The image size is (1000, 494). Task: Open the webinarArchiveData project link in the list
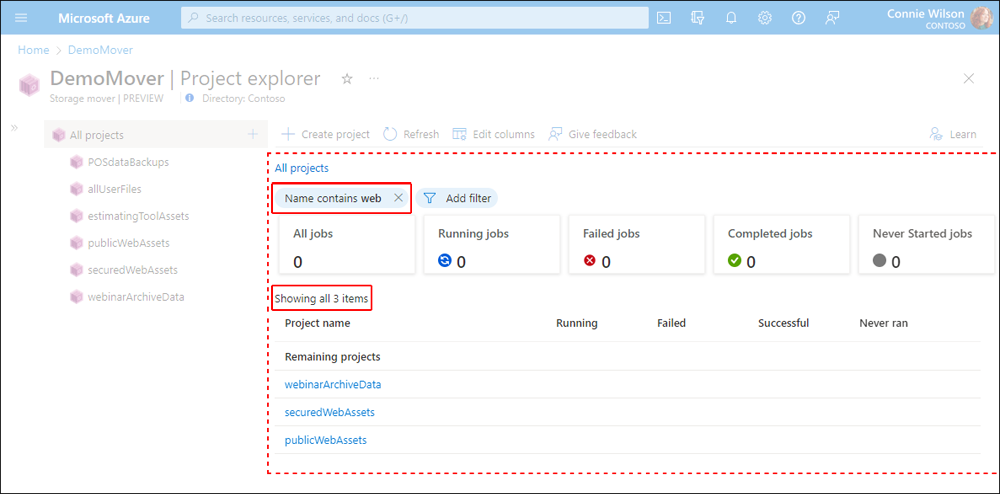[333, 384]
